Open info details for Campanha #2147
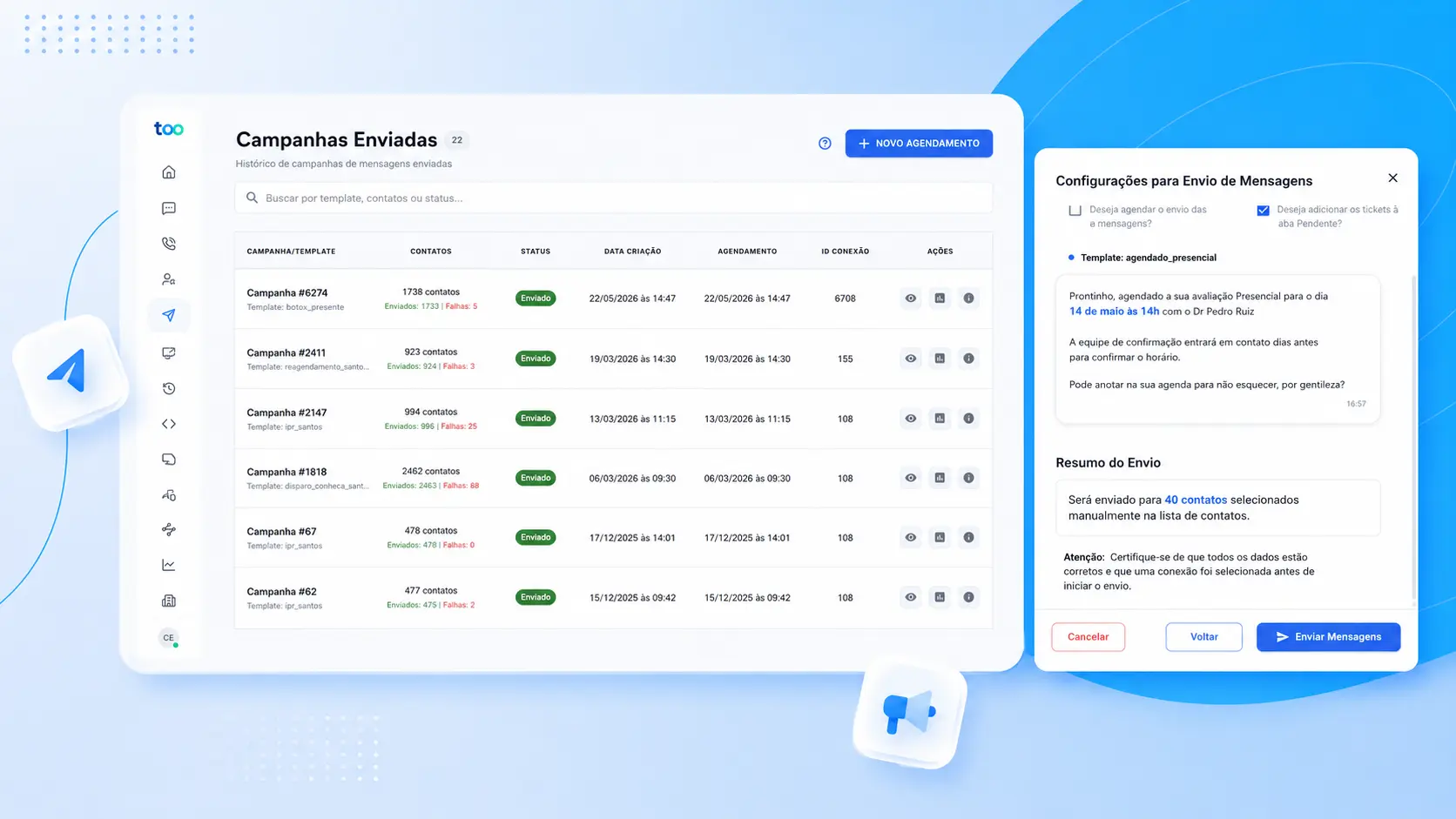 coord(968,419)
